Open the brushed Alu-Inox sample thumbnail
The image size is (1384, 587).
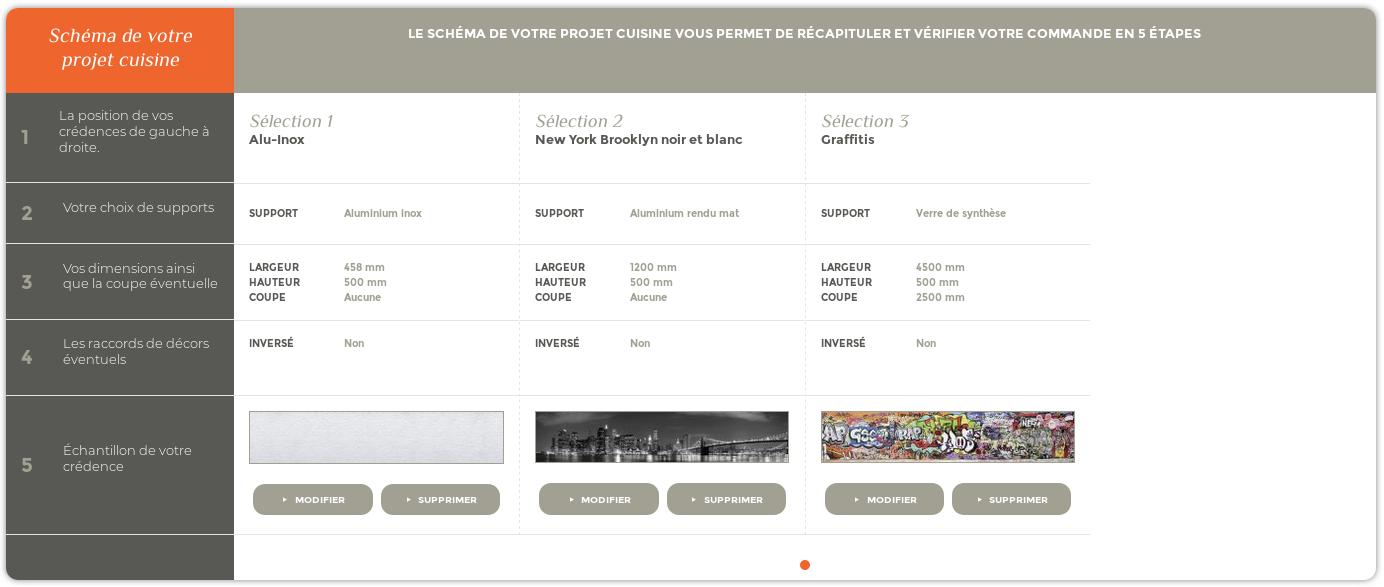376,437
